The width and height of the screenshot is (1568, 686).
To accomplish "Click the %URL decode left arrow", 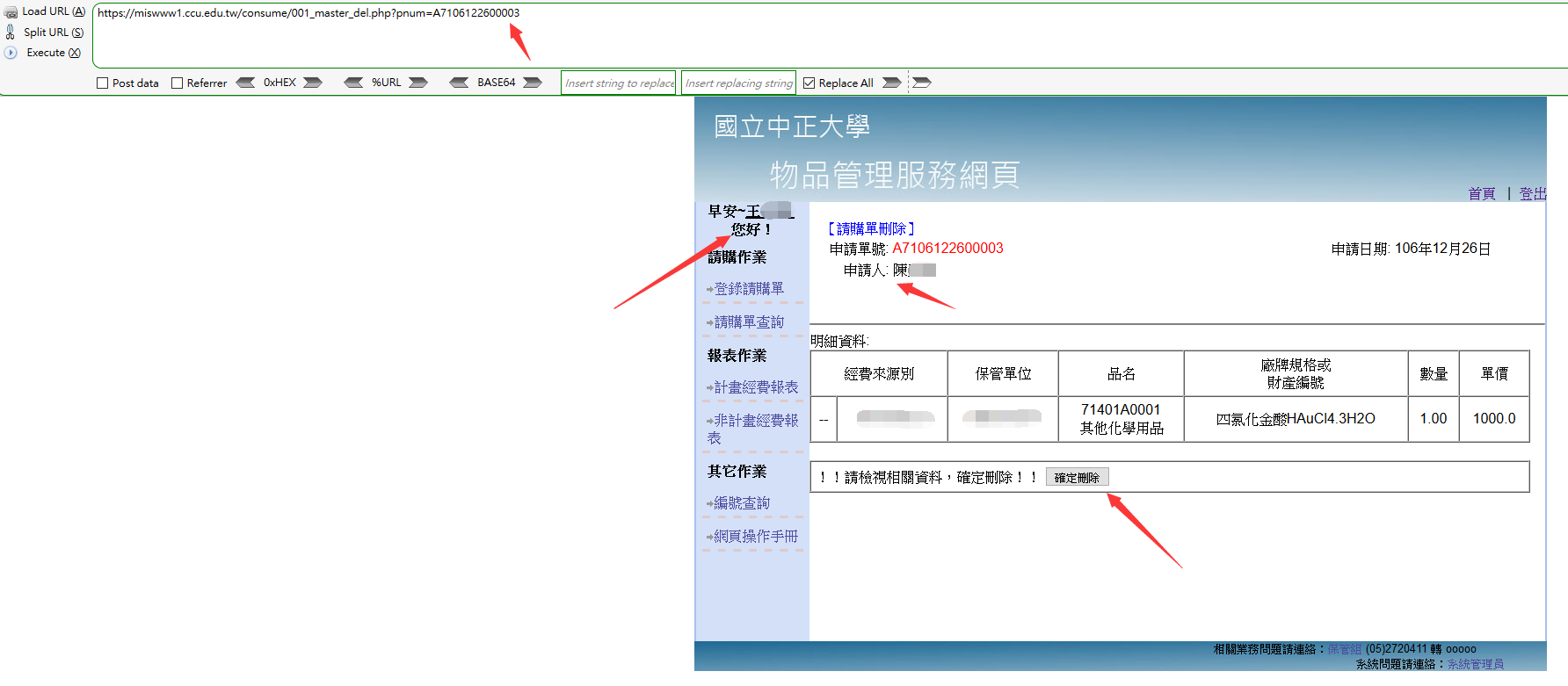I will pyautogui.click(x=353, y=83).
